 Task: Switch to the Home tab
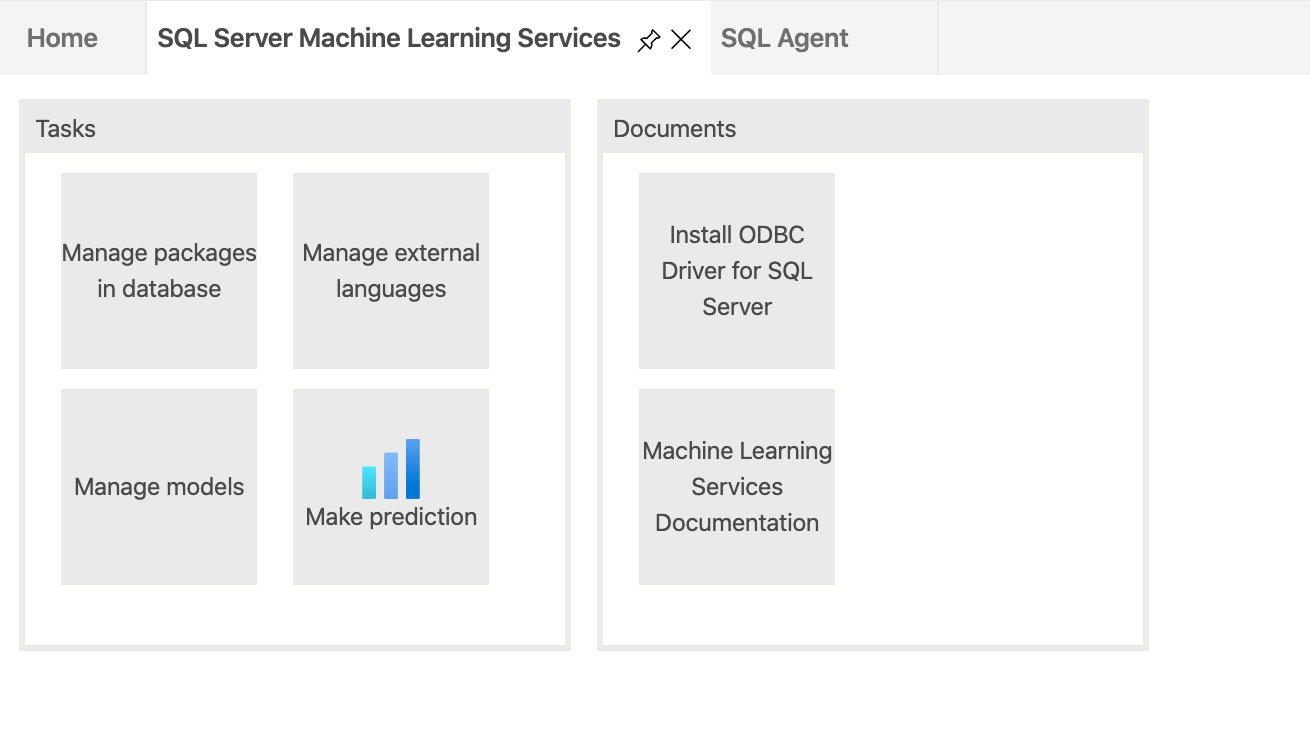62,38
